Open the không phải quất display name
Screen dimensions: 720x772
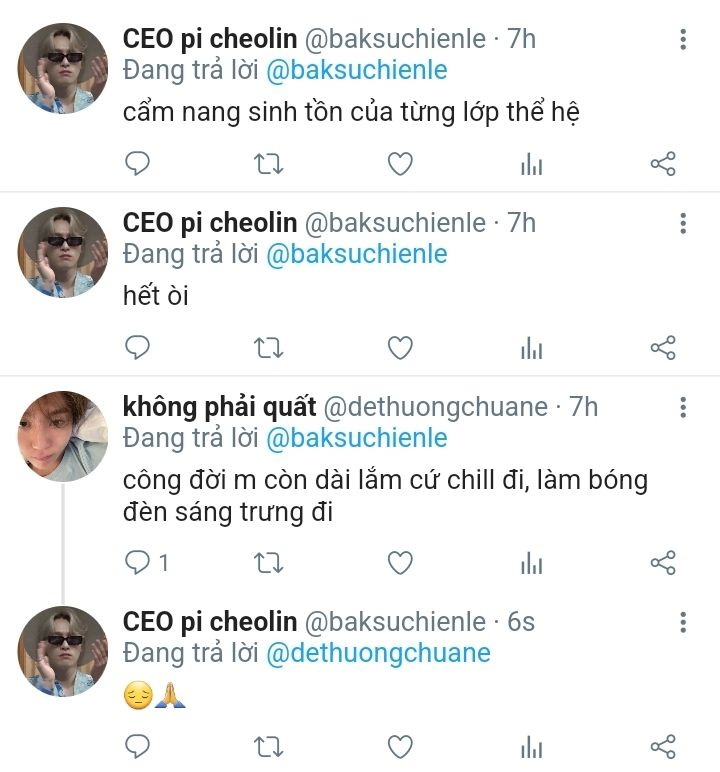click(x=219, y=407)
